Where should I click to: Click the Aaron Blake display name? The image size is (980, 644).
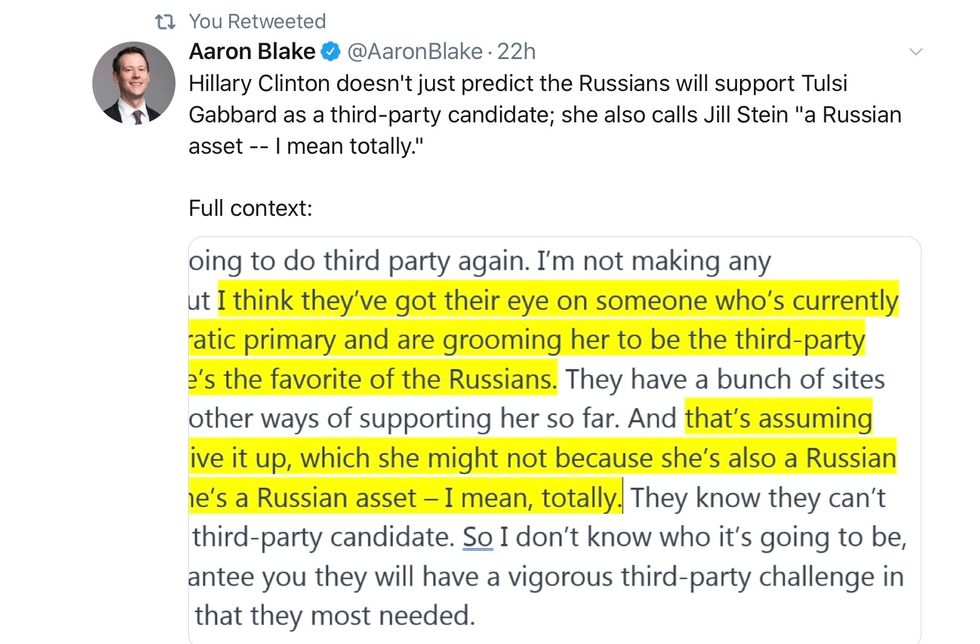point(251,52)
